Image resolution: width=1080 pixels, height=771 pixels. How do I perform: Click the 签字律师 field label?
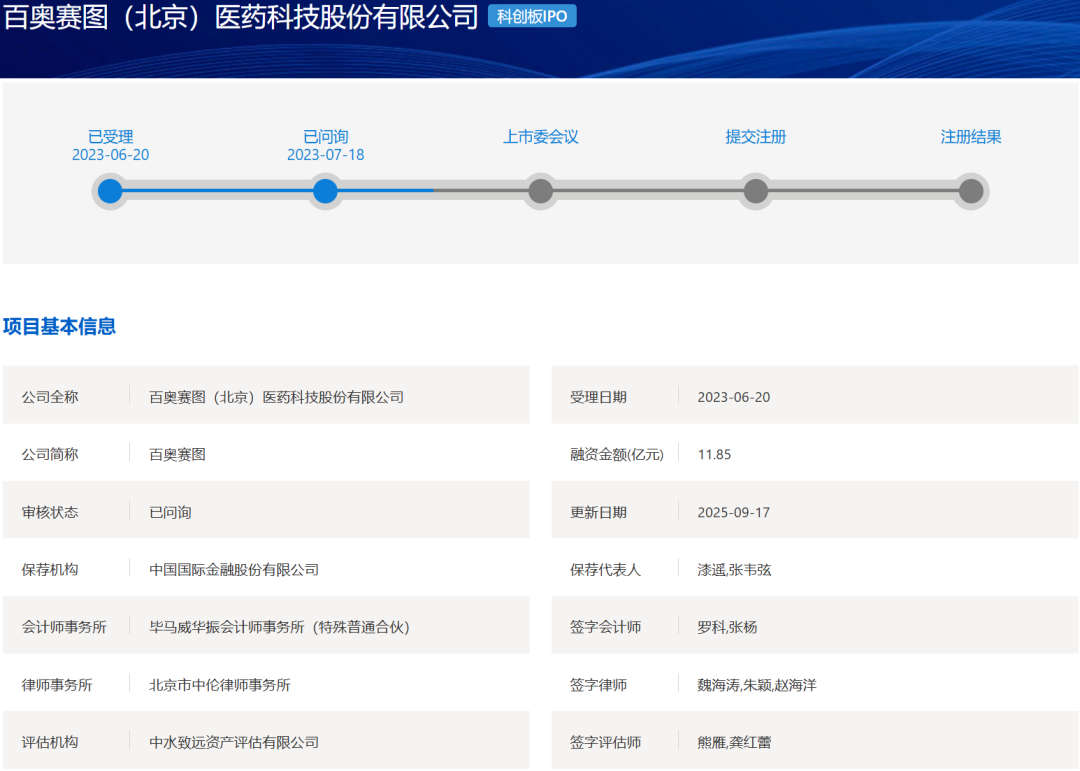pyautogui.click(x=598, y=684)
